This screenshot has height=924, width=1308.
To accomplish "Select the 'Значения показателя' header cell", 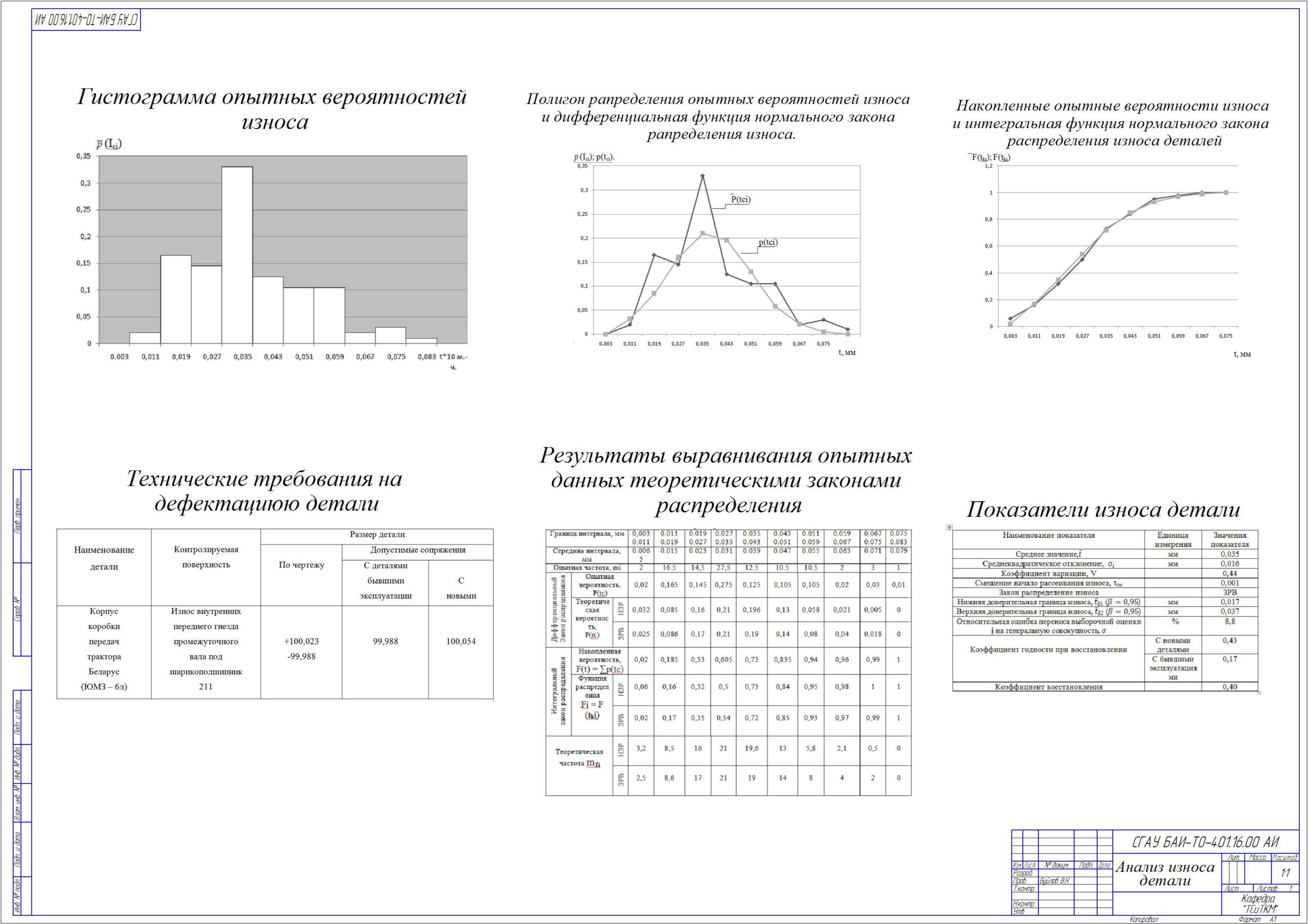I will click(x=1229, y=539).
